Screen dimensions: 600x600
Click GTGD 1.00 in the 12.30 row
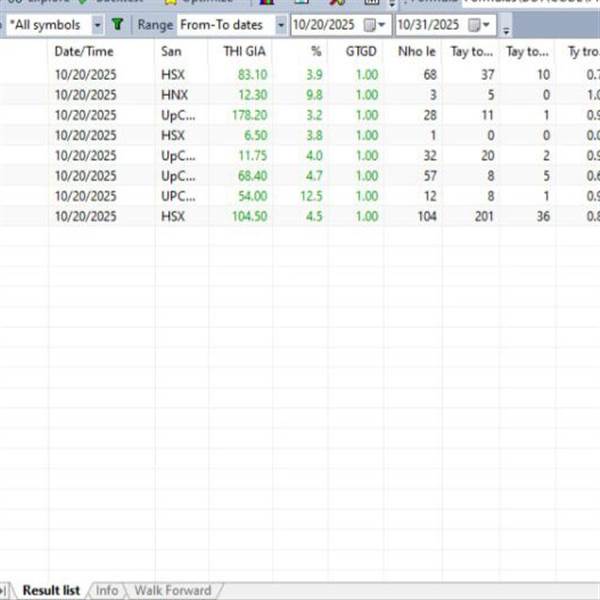click(x=367, y=95)
